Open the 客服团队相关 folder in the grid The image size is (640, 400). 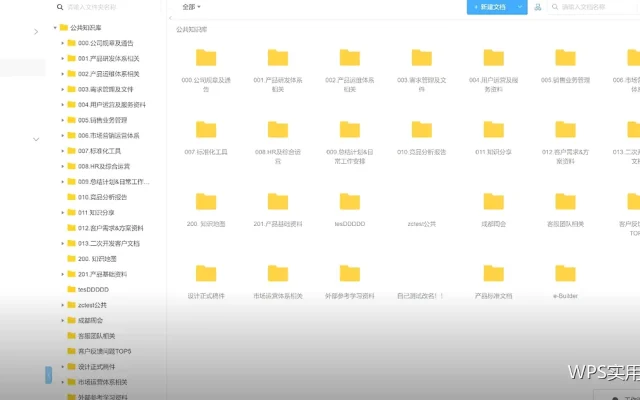tap(565, 202)
